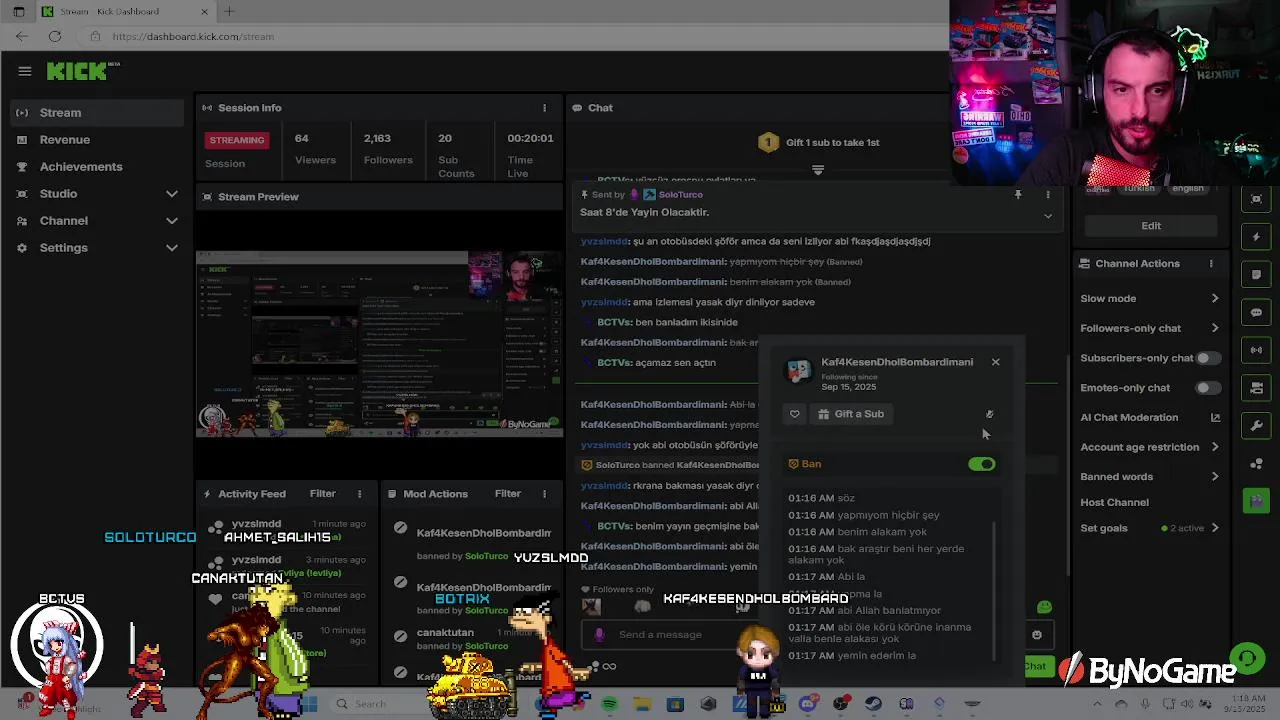Screen dimensions: 1280x720
Task: Click the wrench tools icon in right sidebar
Action: pos(1257,426)
